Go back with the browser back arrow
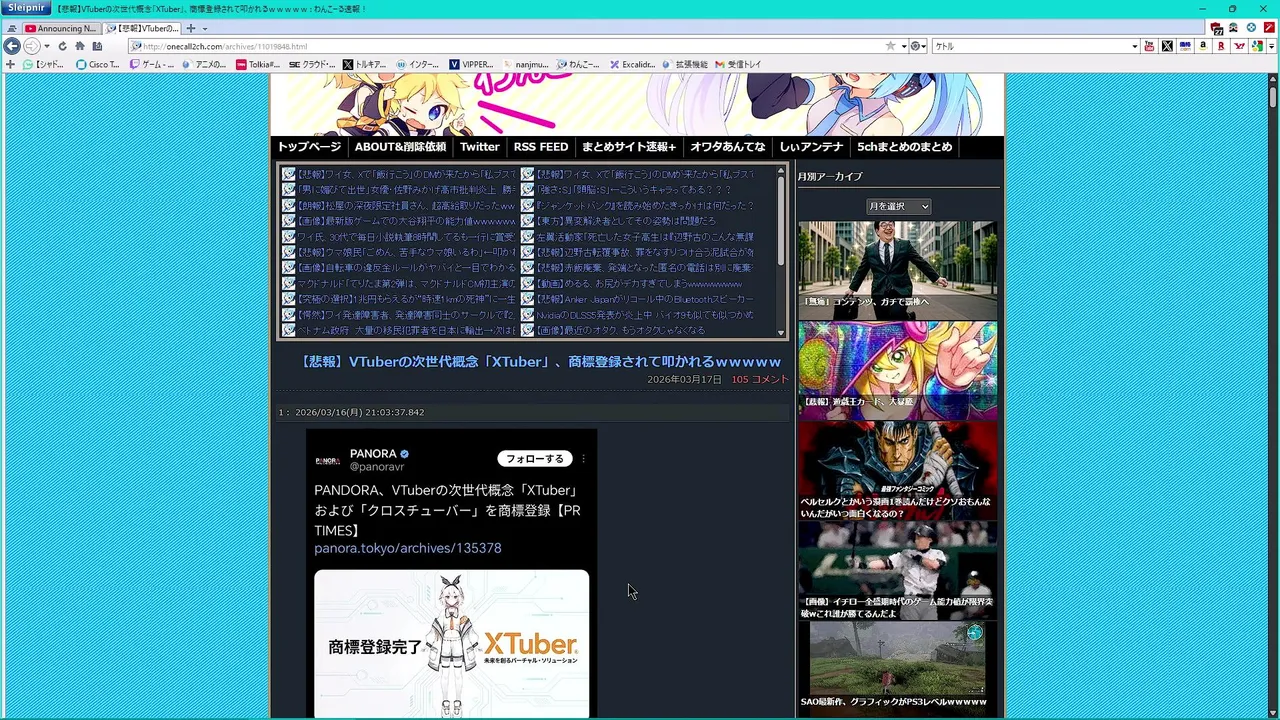1280x720 pixels. point(12,46)
